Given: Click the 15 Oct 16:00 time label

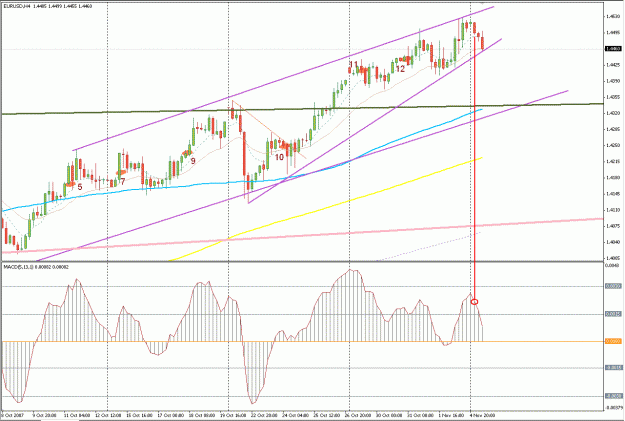Looking at the screenshot, I should click(139, 415).
